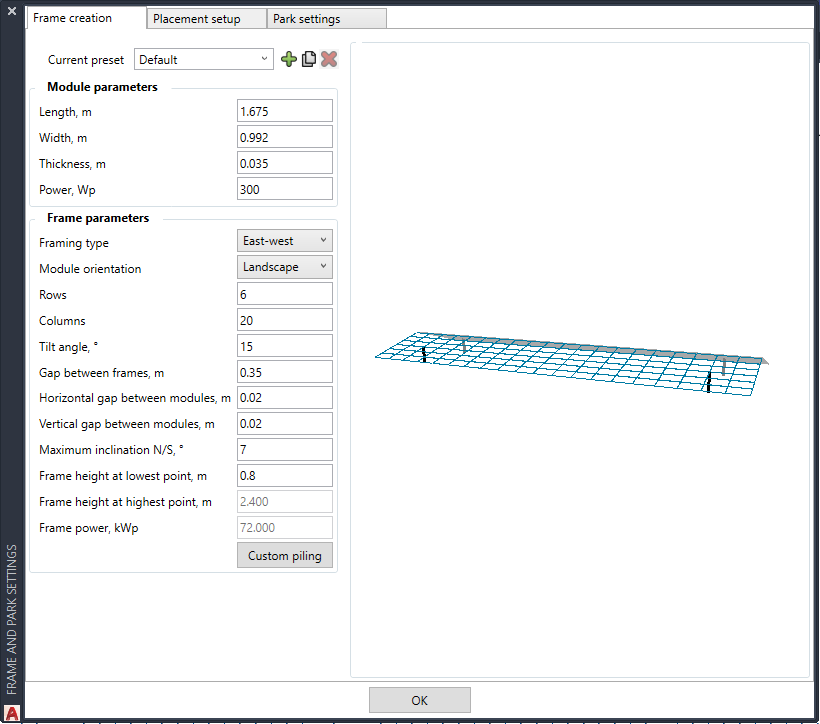Click the Frame height at lowest point field
The width and height of the screenshot is (820, 724).
pos(284,476)
